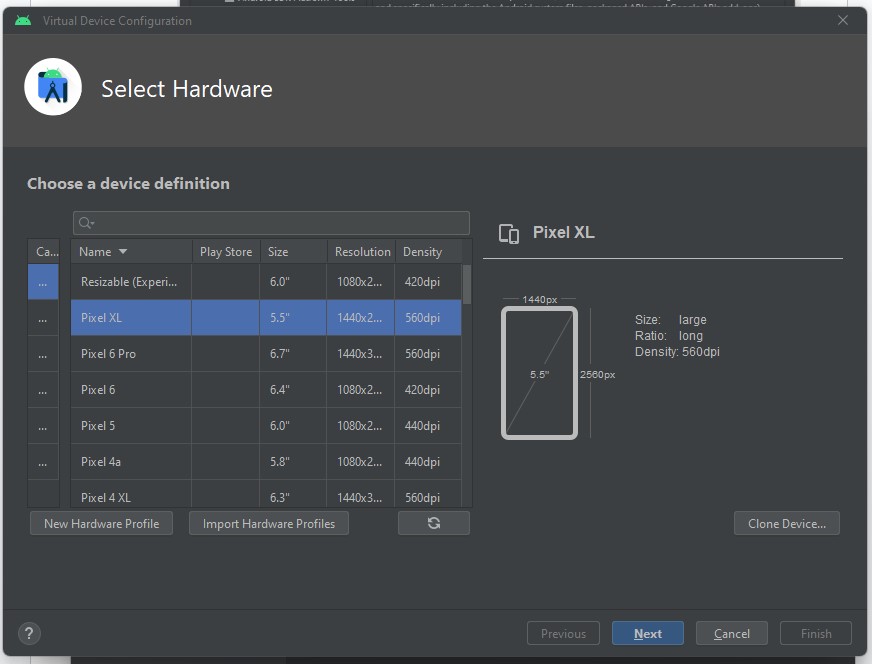Click the 5.8" size cell
The width and height of the screenshot is (872, 664).
tap(293, 462)
